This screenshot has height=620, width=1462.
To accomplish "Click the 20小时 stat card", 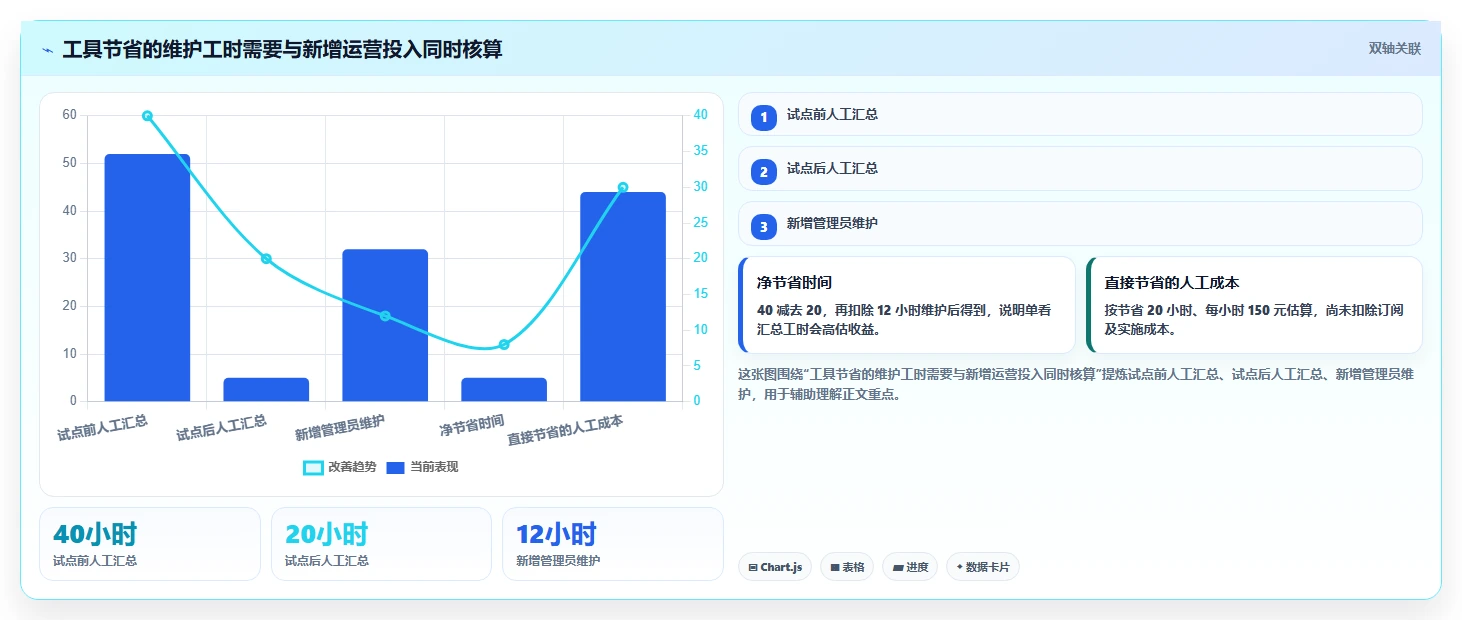I will tap(381, 544).
